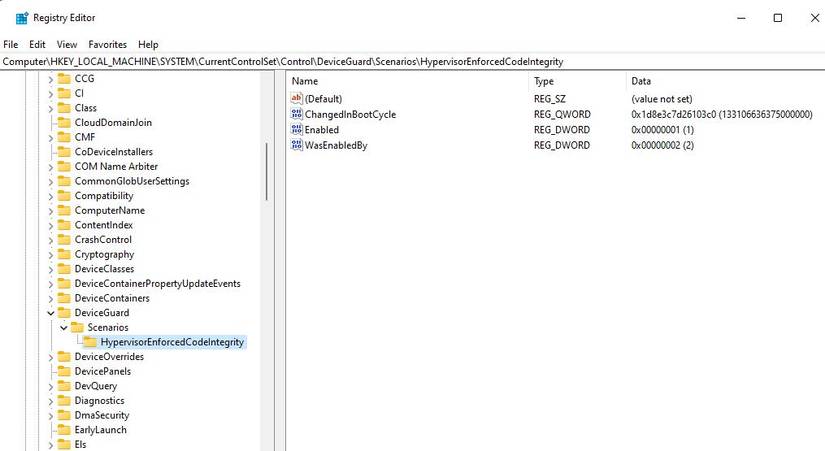Click the EarlyLaunch folder icon
Viewport: 825px width, 451px height.
[x=64, y=430]
